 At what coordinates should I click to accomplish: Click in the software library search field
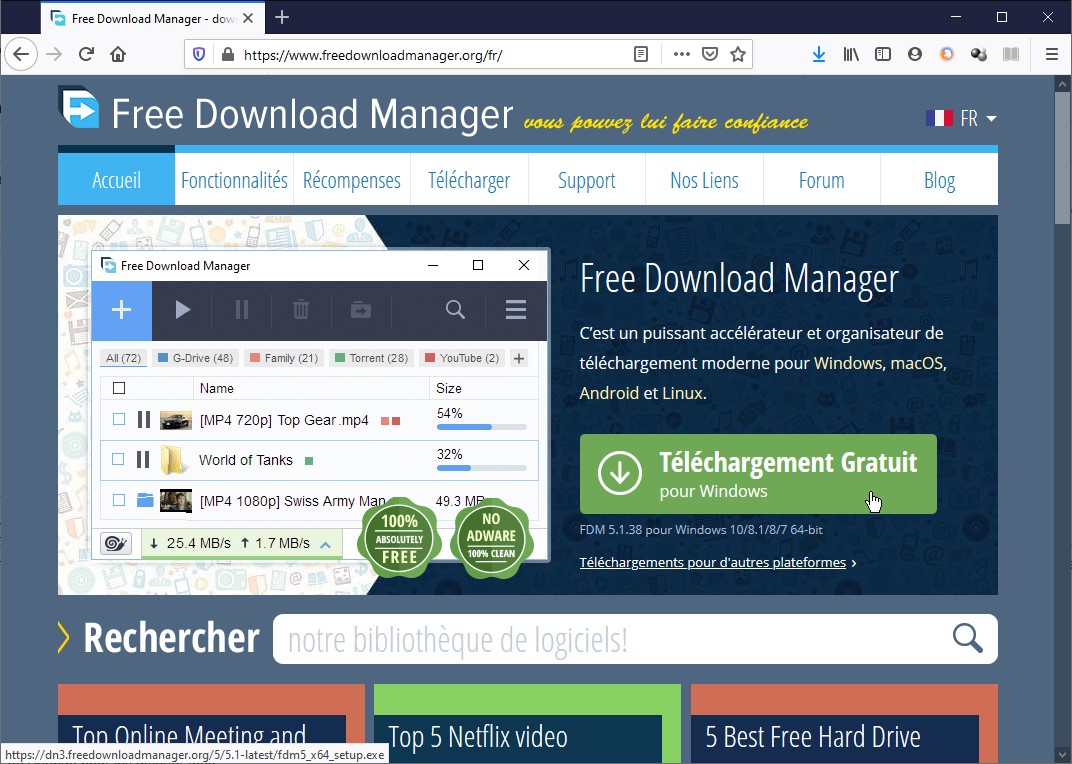point(610,639)
